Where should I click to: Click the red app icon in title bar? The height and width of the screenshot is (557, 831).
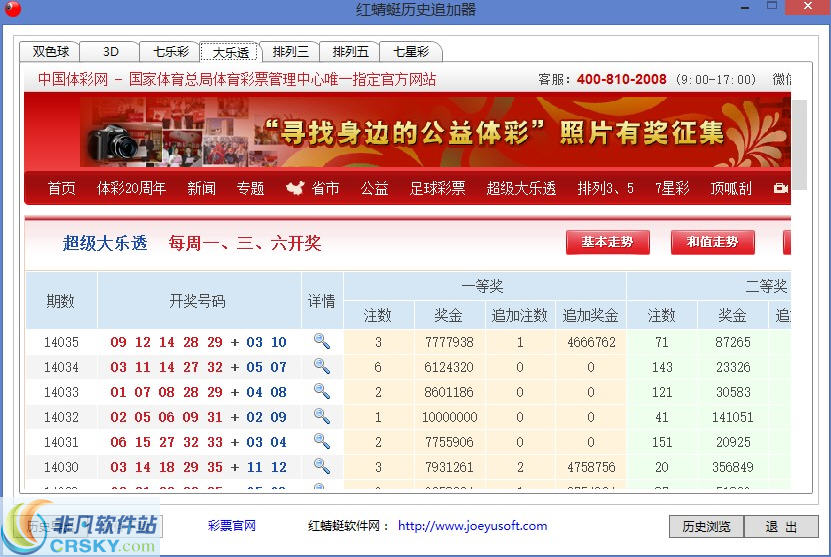click(12, 9)
